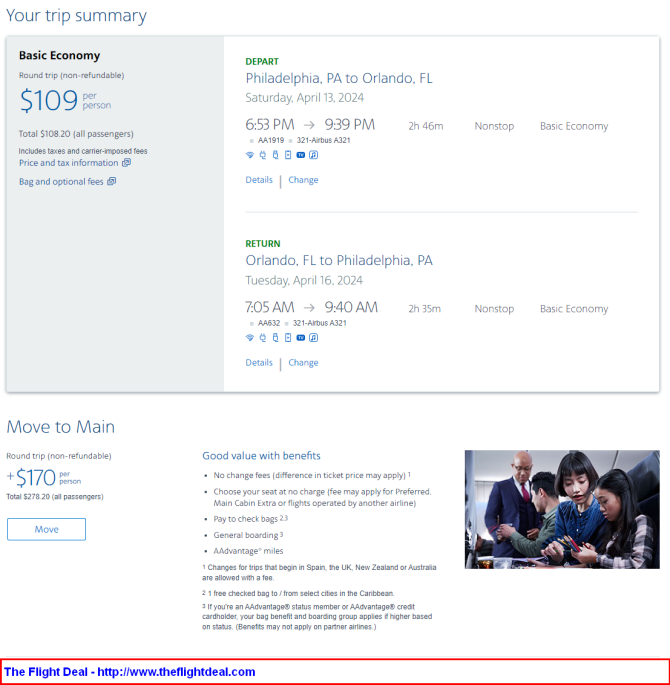Click the green DEPART label
The height and width of the screenshot is (685, 670).
[x=262, y=62]
